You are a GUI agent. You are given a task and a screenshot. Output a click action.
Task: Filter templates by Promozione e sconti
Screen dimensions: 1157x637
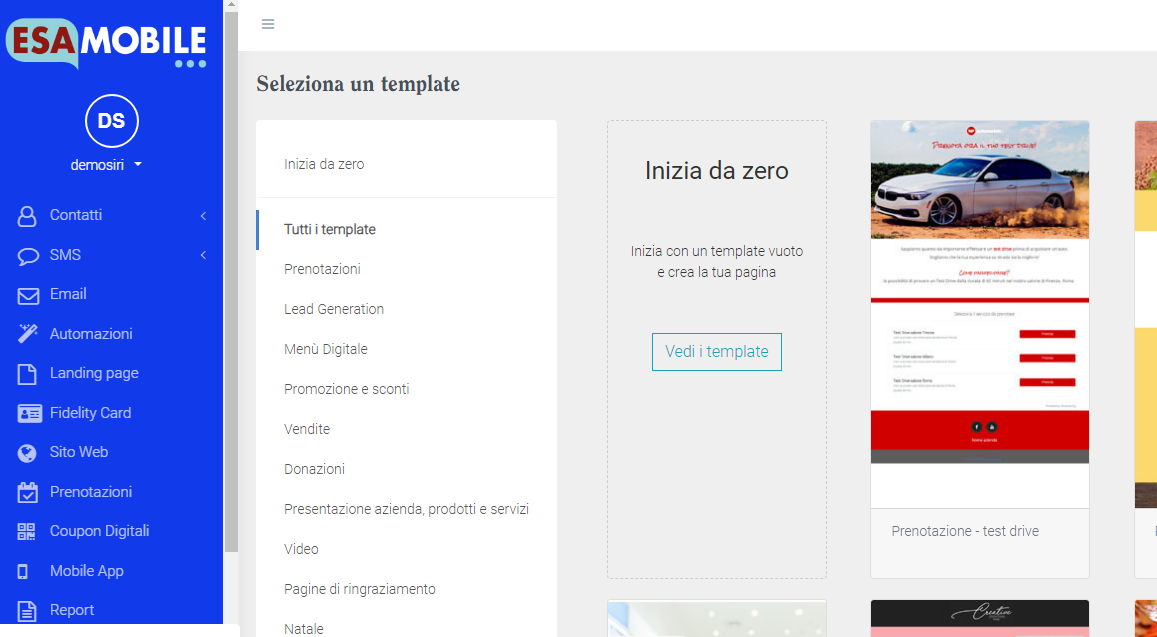point(346,389)
